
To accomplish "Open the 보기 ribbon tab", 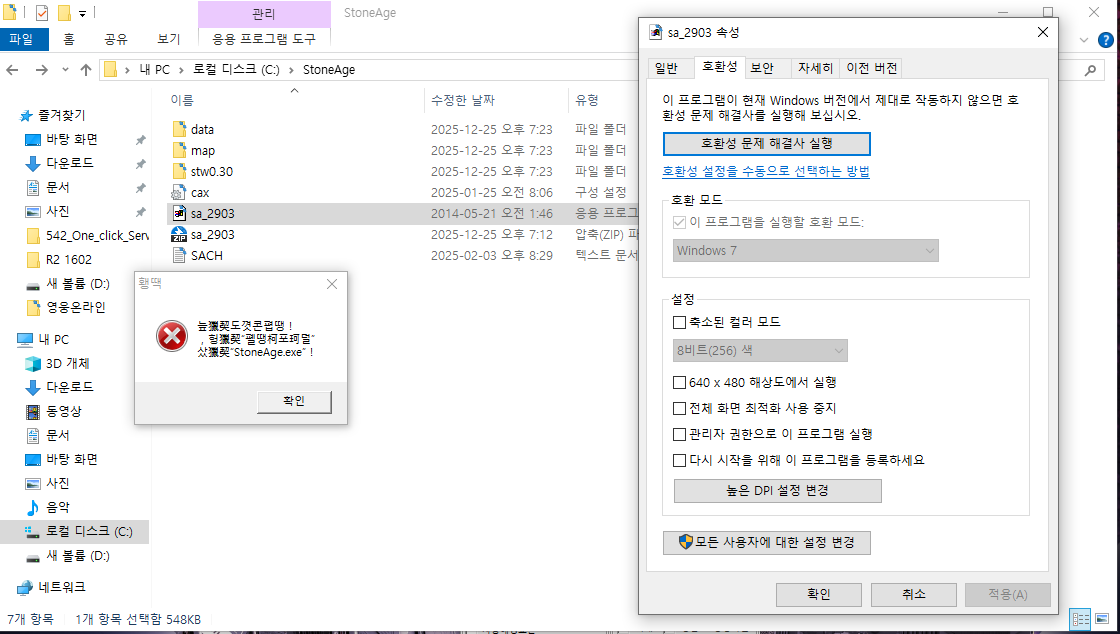I will tap(168, 39).
